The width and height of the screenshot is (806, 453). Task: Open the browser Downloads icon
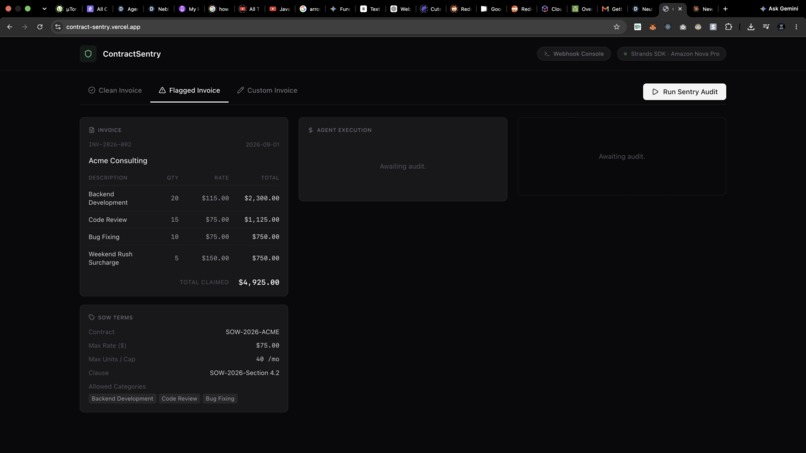[x=751, y=27]
